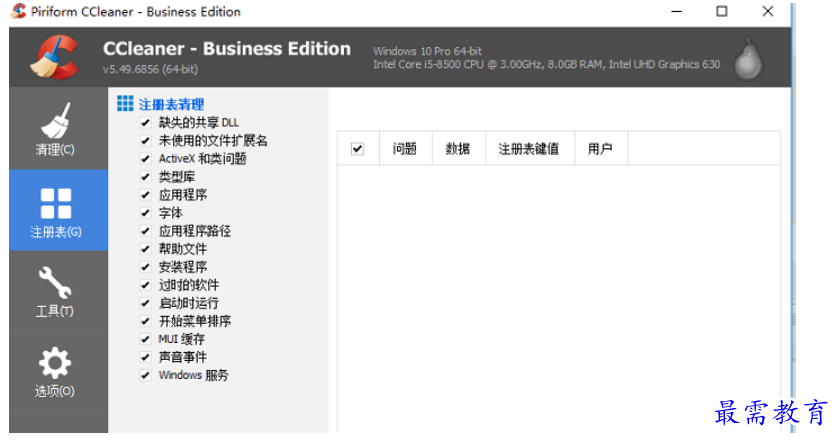Sort by the 问题 column header
The width and height of the screenshot is (836, 444).
click(405, 149)
